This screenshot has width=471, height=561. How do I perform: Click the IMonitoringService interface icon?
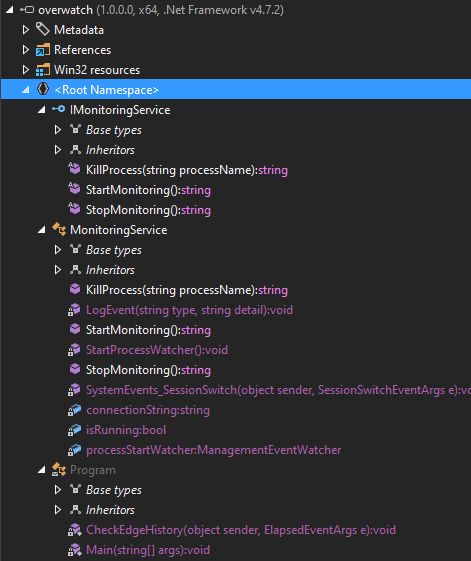point(59,109)
